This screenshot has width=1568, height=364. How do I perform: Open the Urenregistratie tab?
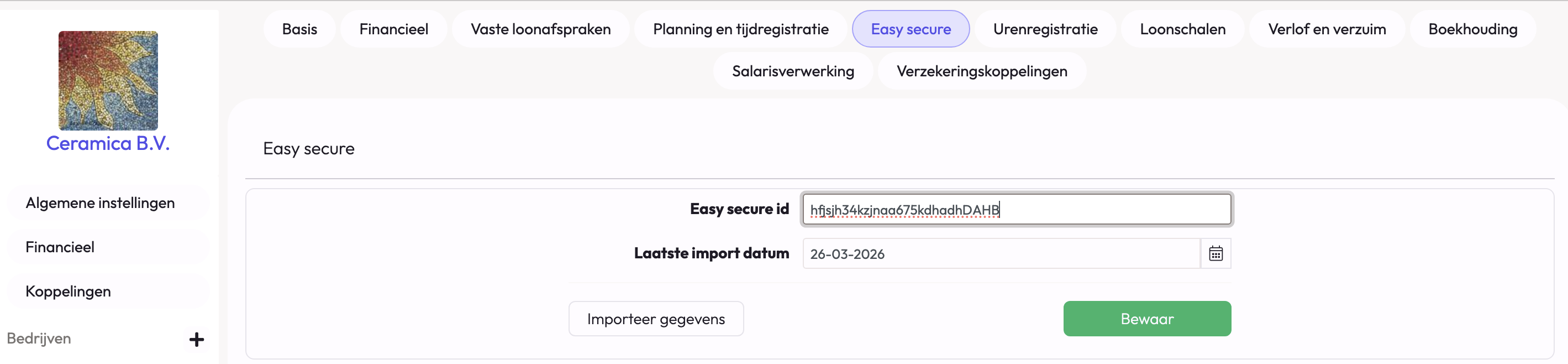pyautogui.click(x=1045, y=29)
